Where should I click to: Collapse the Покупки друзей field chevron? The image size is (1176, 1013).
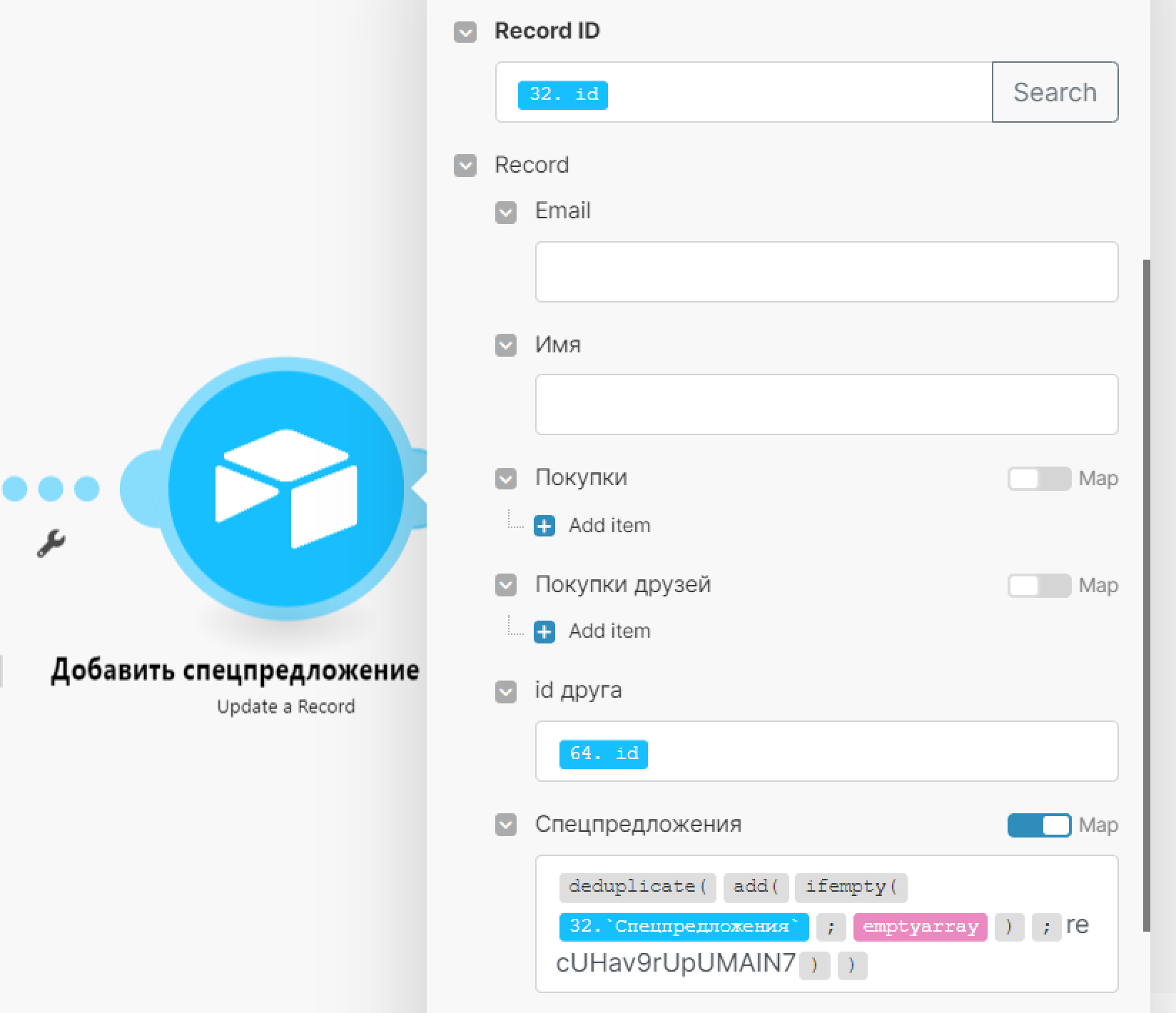[x=506, y=586]
